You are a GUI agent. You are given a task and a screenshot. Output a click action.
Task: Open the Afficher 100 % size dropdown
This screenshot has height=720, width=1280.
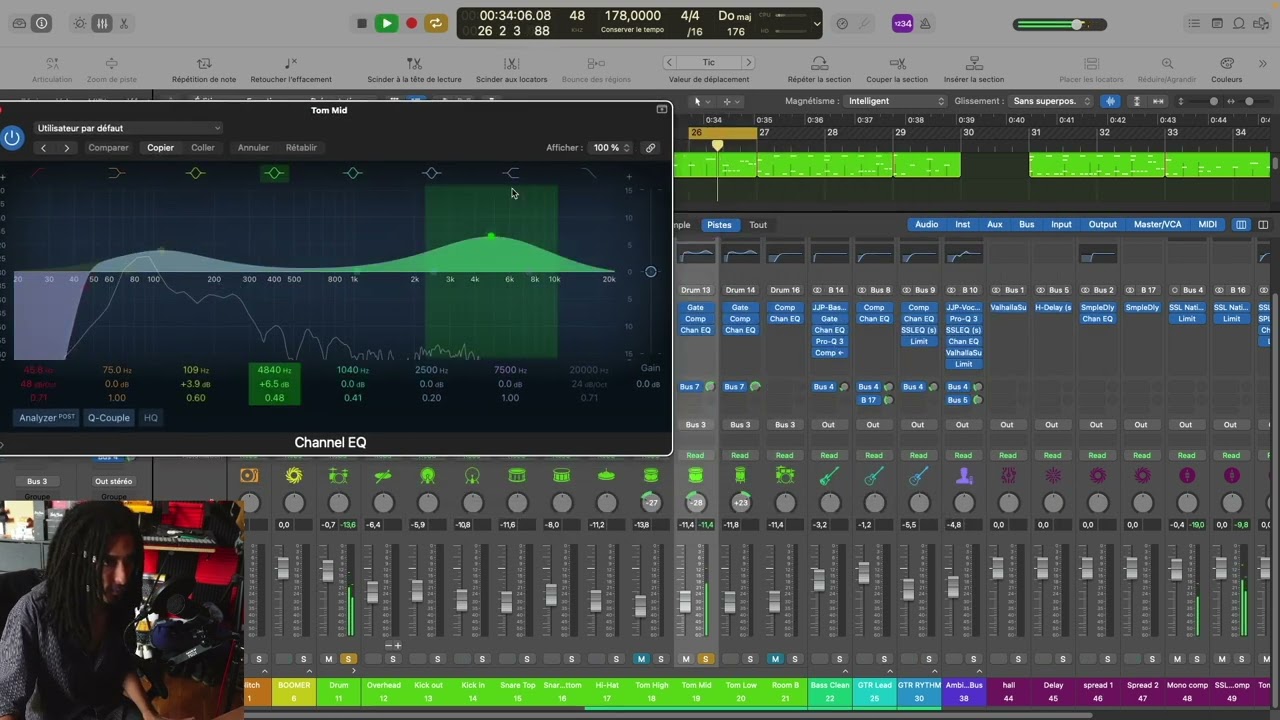pyautogui.click(x=611, y=148)
